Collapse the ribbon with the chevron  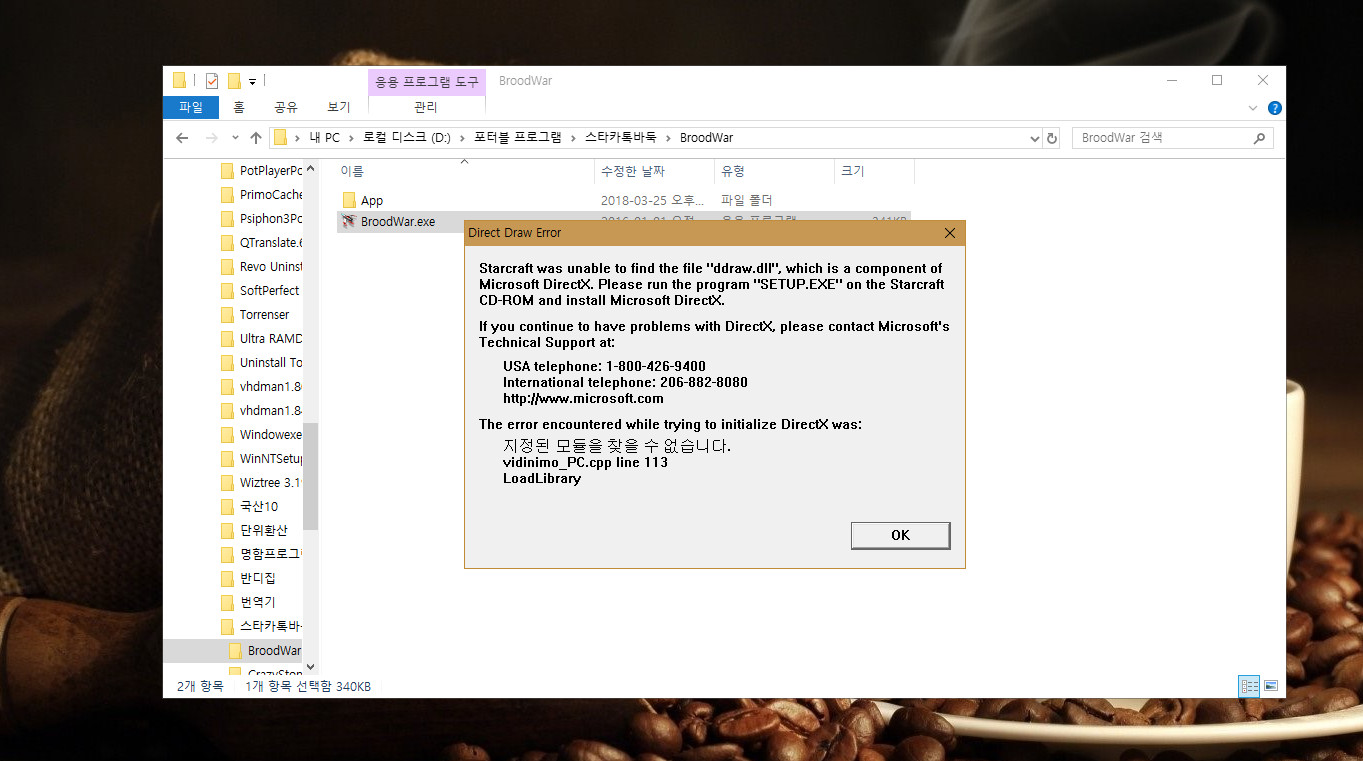(x=1253, y=108)
